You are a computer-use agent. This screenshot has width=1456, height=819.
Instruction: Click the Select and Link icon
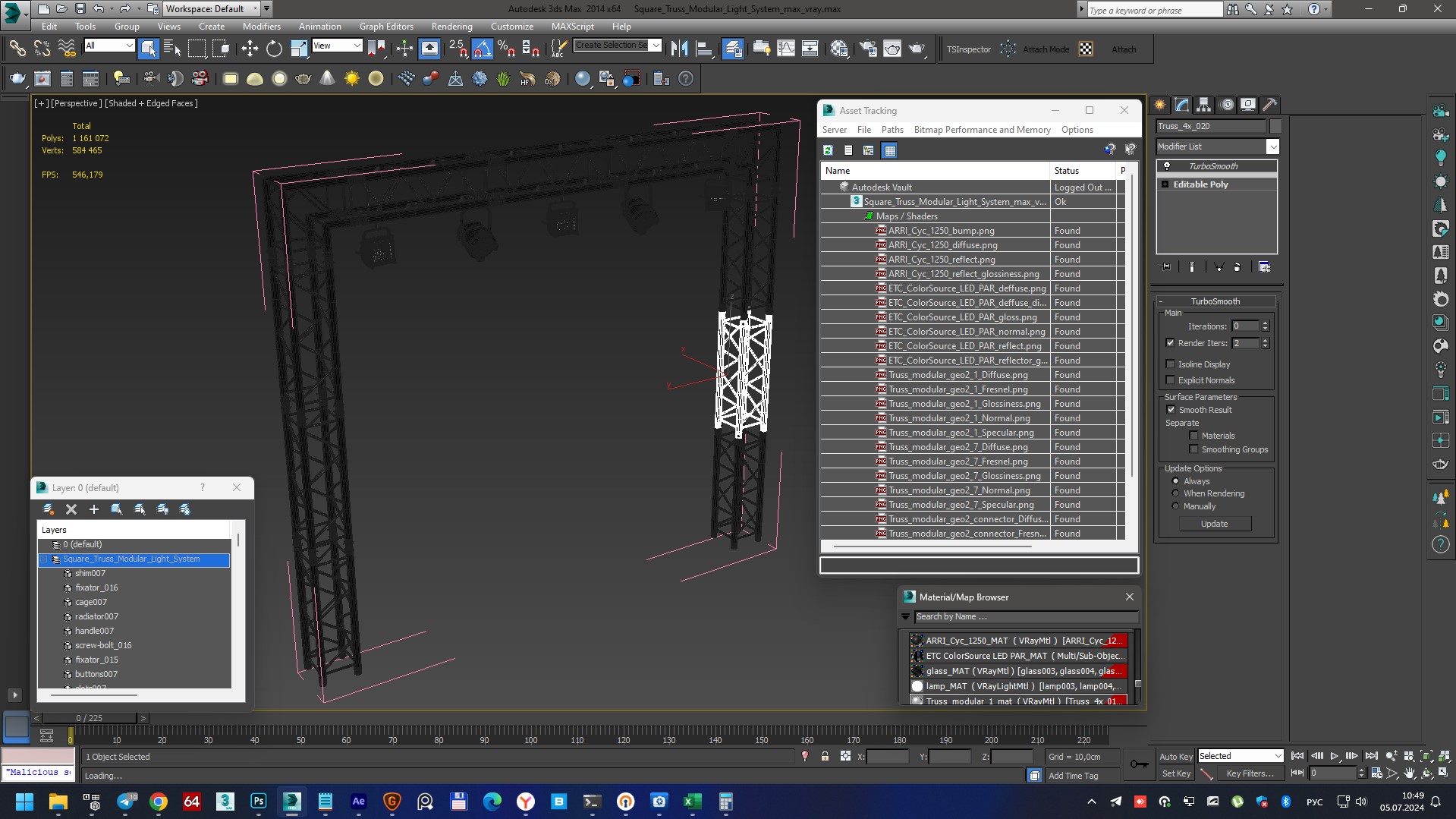(x=17, y=49)
